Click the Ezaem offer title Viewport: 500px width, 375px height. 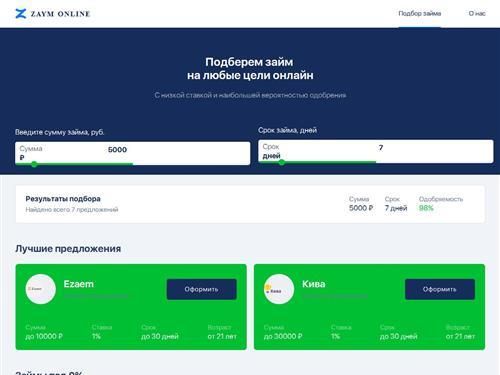coord(79,284)
